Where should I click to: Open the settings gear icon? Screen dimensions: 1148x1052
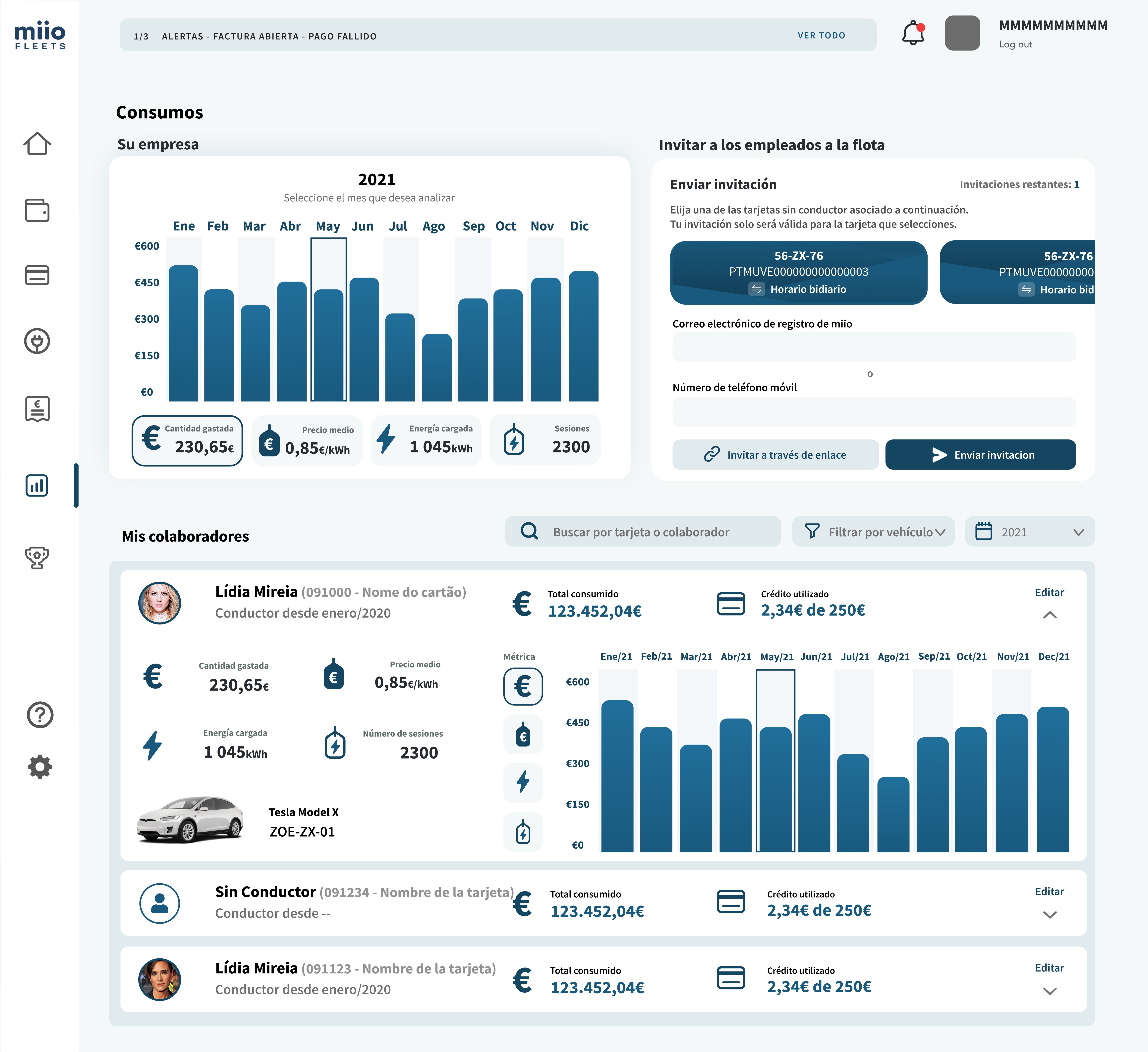(40, 767)
